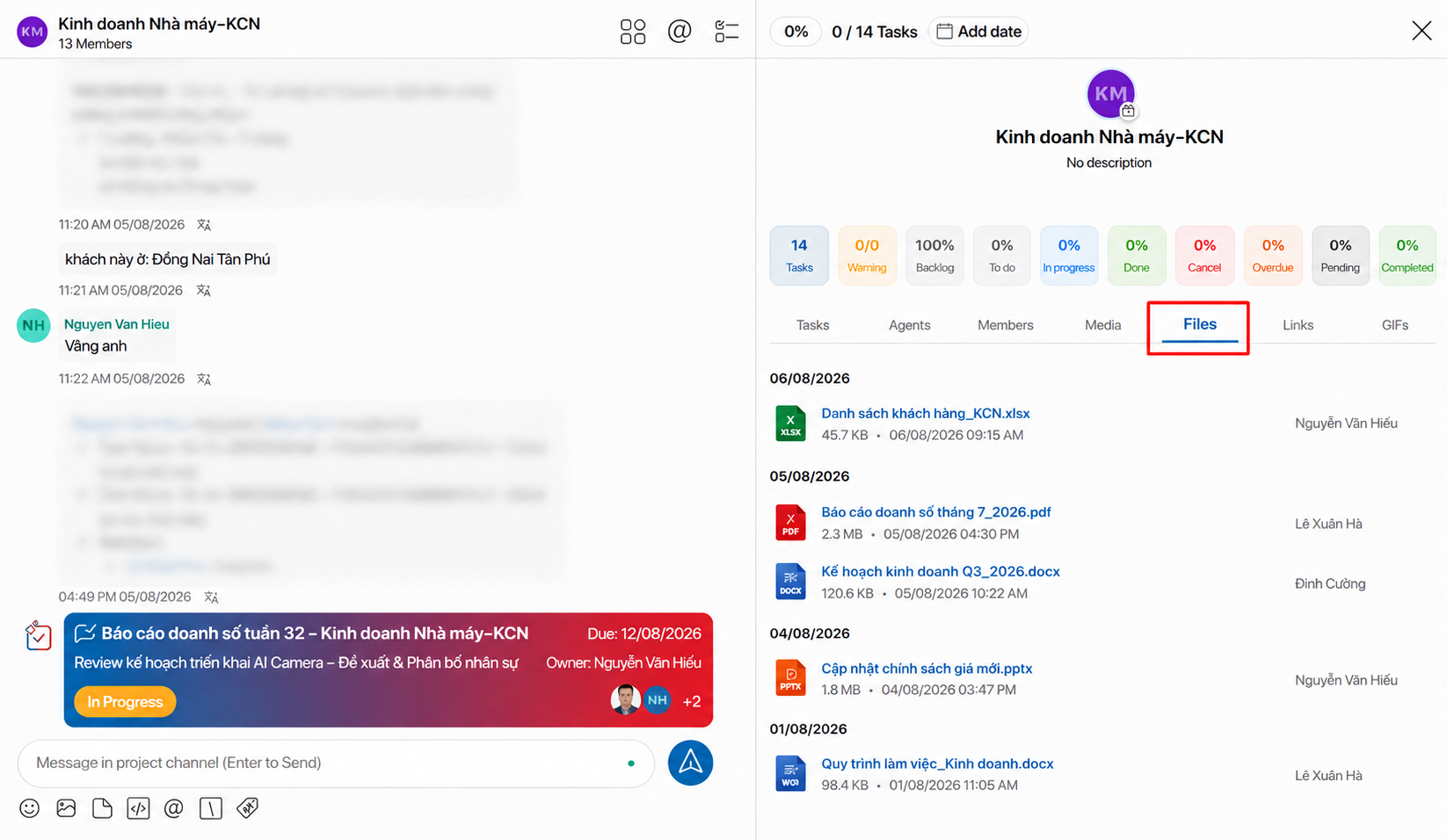The height and width of the screenshot is (840, 1447).
Task: Open the emoji picker
Action: 30,808
